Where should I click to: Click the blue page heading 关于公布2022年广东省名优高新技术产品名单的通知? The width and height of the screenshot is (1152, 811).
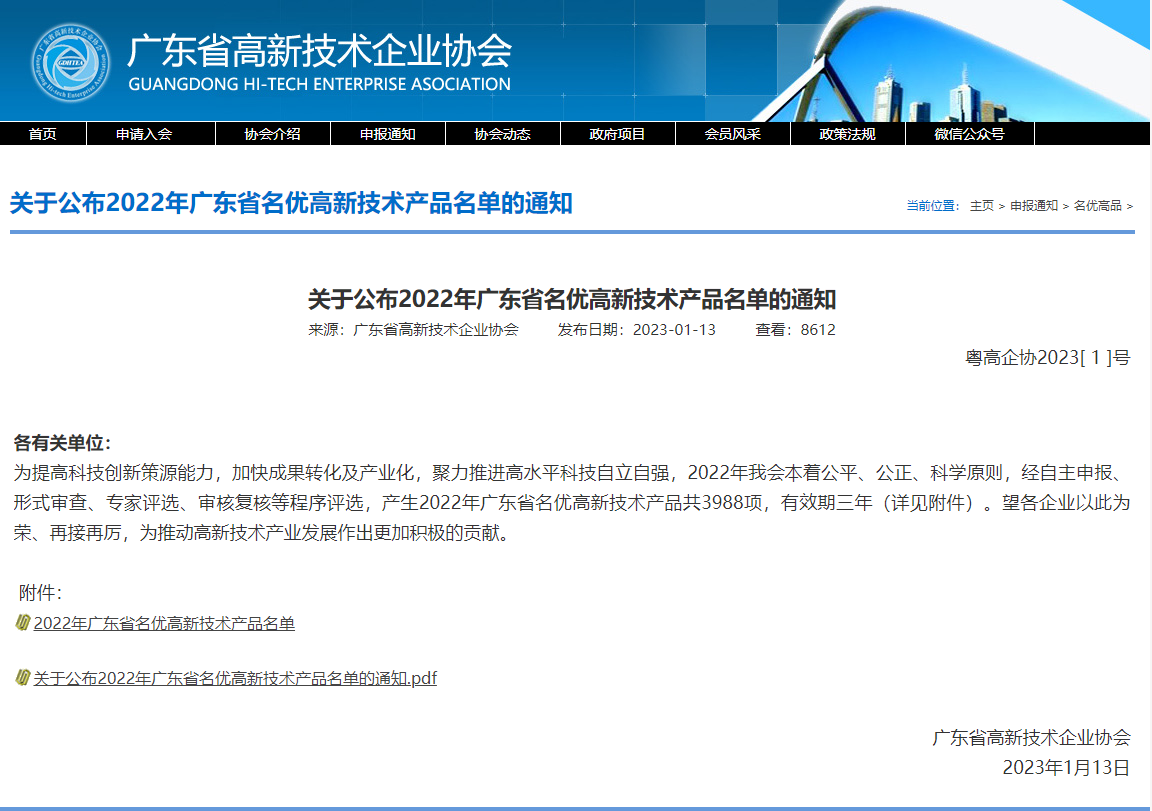pos(291,204)
